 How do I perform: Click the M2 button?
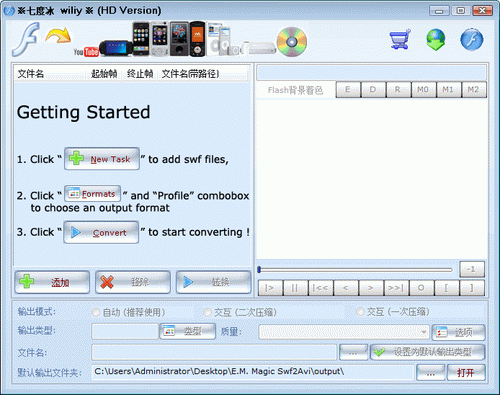474,89
